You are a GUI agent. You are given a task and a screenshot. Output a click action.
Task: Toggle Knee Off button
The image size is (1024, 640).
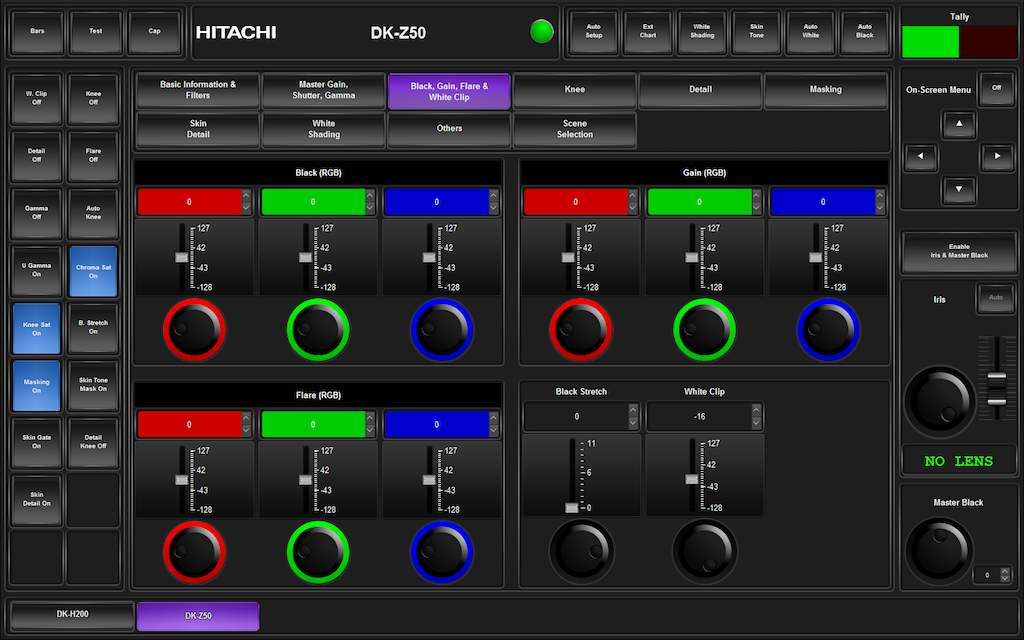(x=93, y=99)
